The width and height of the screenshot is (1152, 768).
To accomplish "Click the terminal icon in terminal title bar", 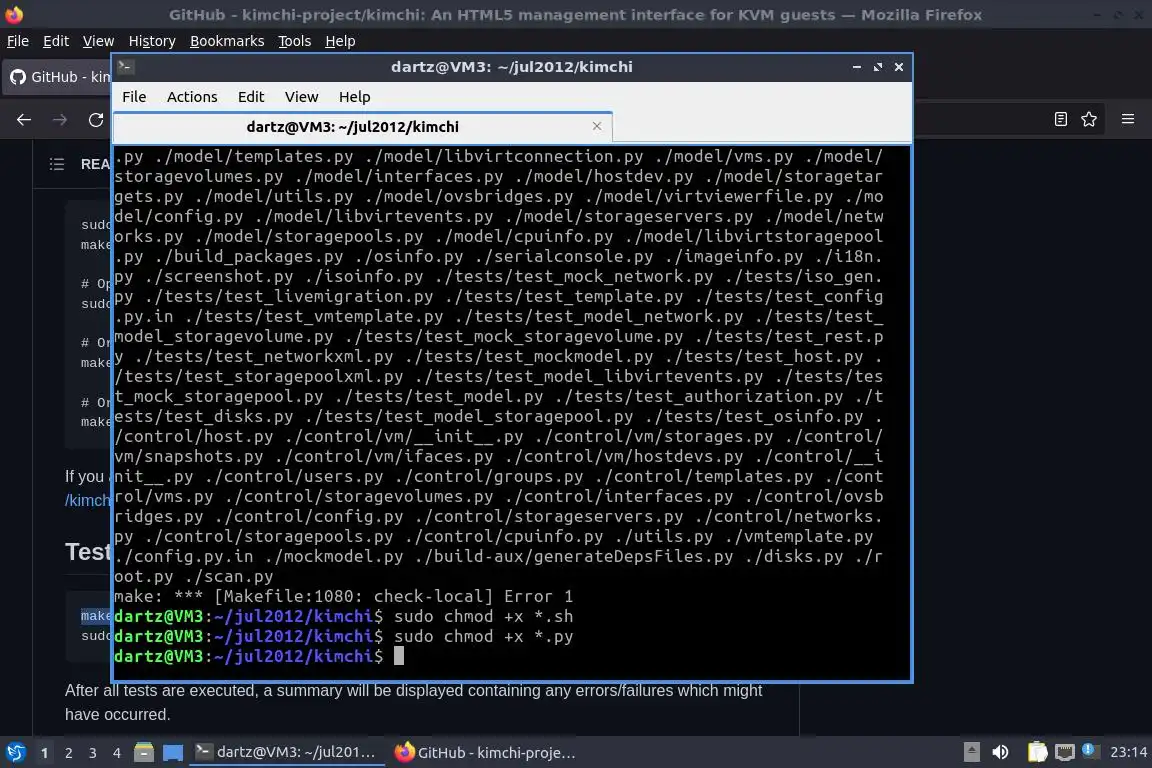I will click(x=125, y=67).
